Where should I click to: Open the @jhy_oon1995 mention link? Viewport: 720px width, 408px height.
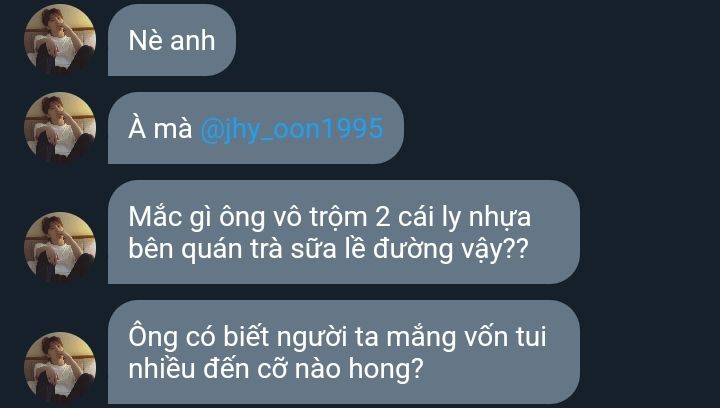pyautogui.click(x=292, y=129)
